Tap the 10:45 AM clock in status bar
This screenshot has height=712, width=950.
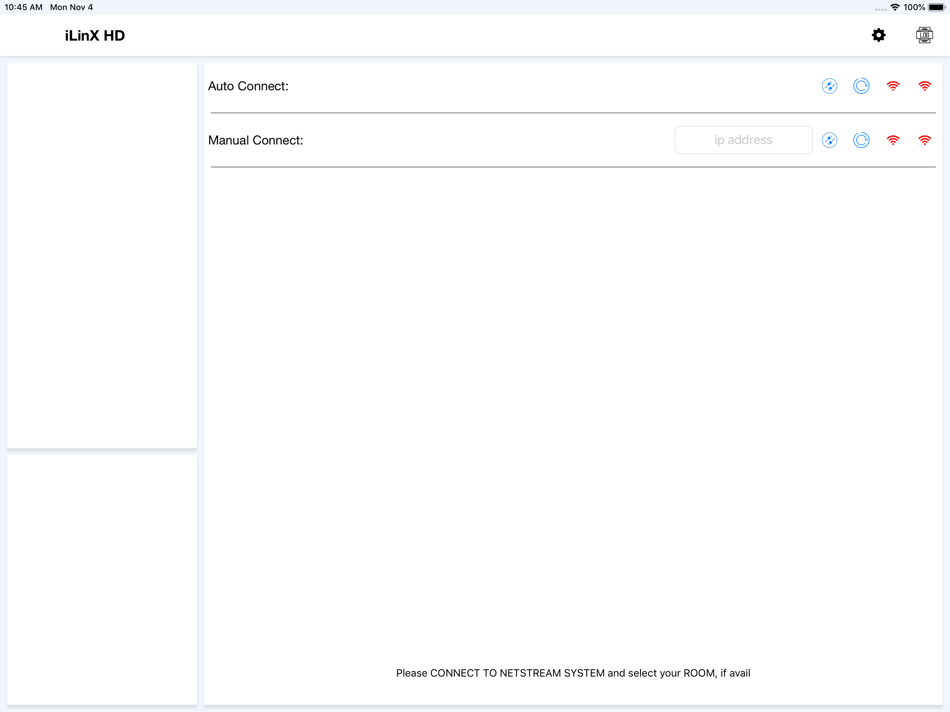24,7
